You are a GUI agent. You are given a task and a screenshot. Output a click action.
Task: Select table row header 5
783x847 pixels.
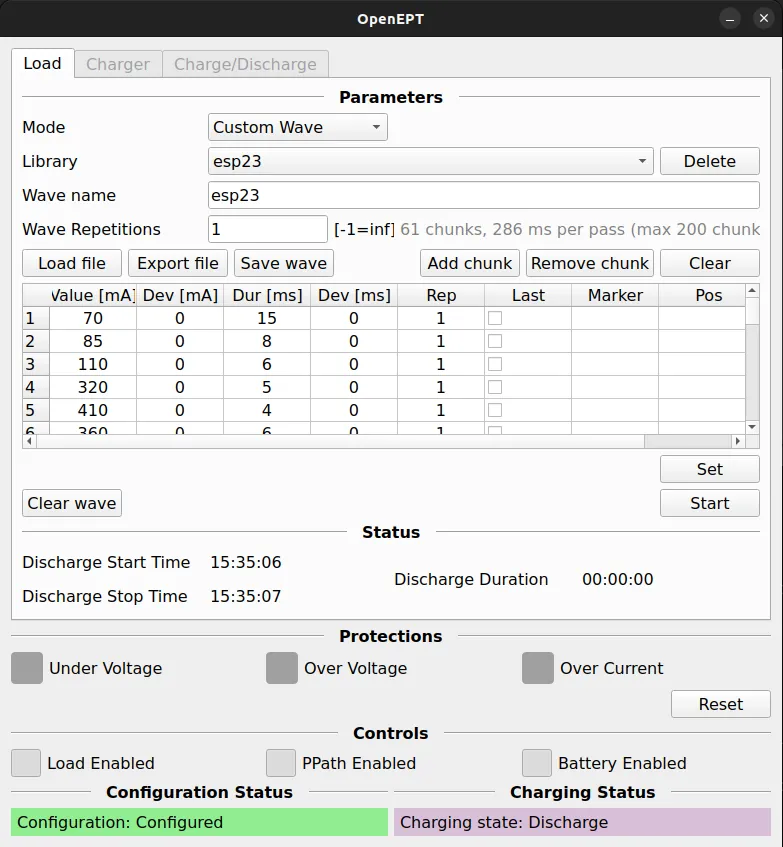click(36, 410)
